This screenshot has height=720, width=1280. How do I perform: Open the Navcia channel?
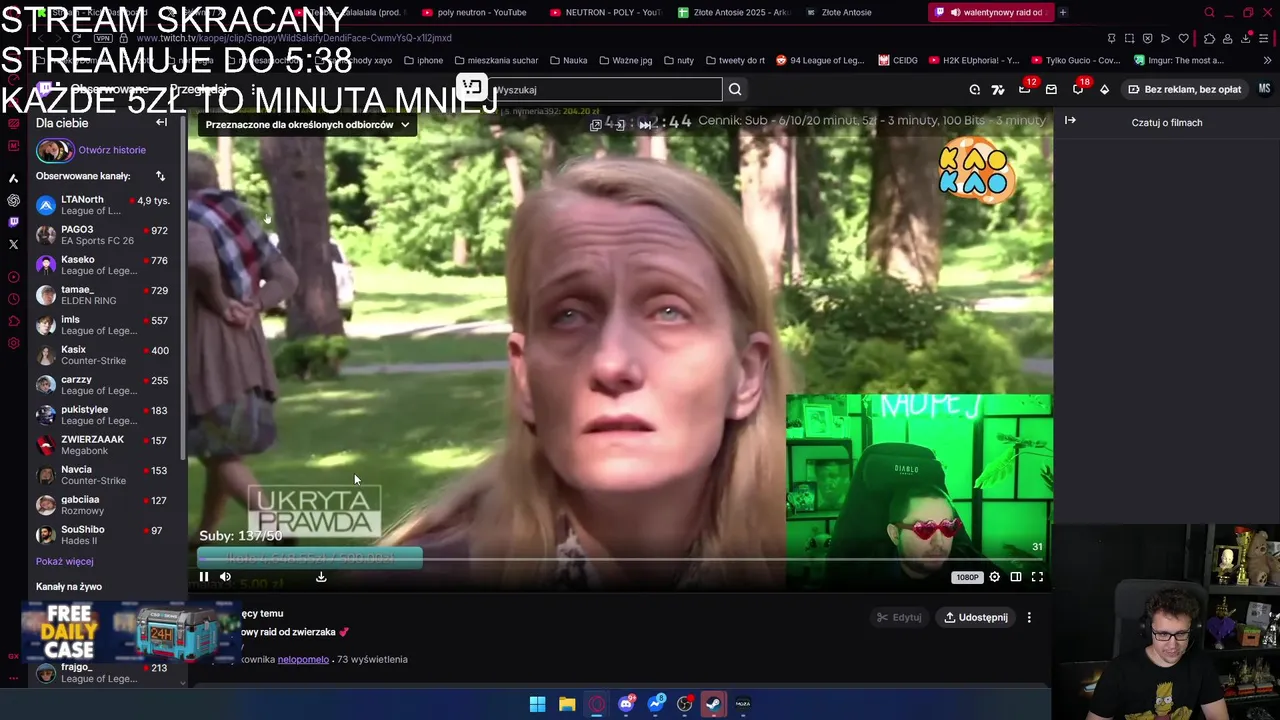point(103,475)
